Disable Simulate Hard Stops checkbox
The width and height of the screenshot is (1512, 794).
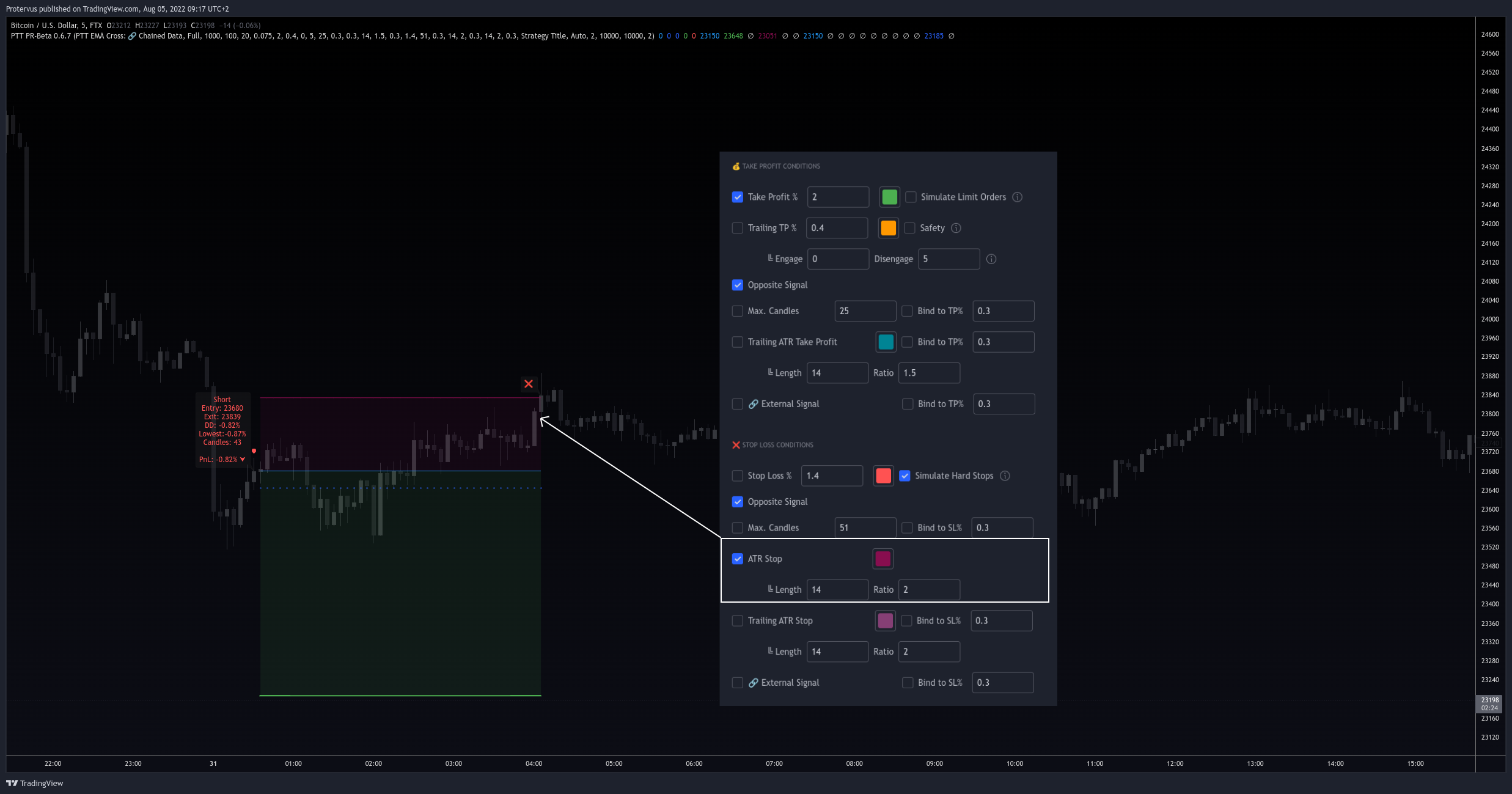905,476
